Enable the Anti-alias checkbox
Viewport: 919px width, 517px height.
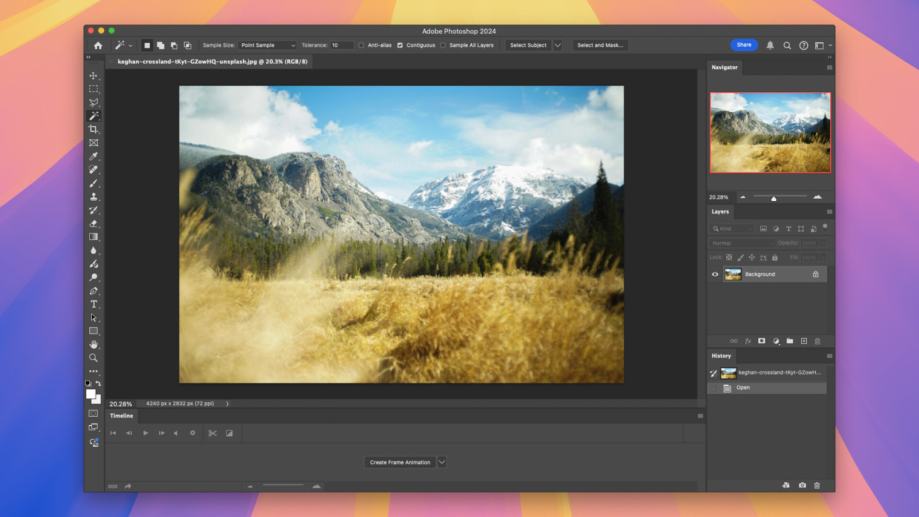pos(361,45)
